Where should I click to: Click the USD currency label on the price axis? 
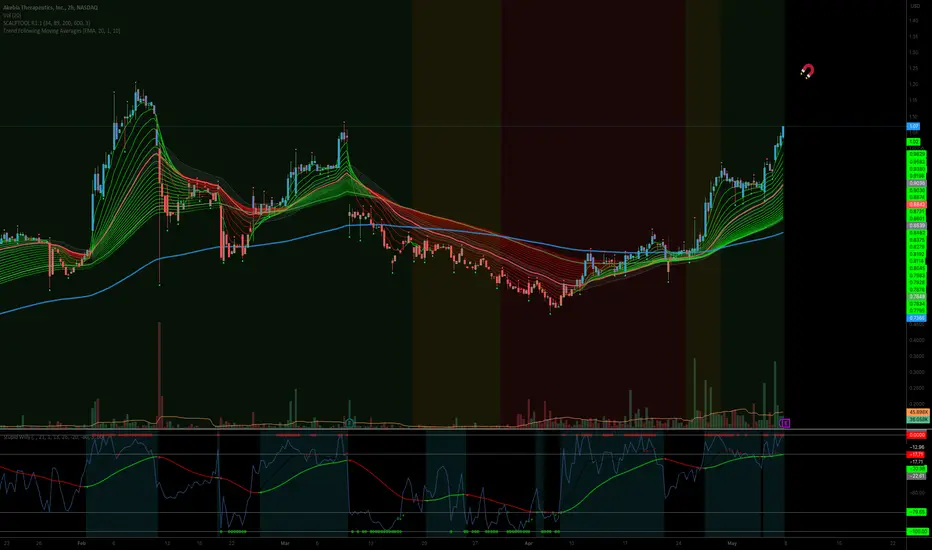[x=914, y=6]
